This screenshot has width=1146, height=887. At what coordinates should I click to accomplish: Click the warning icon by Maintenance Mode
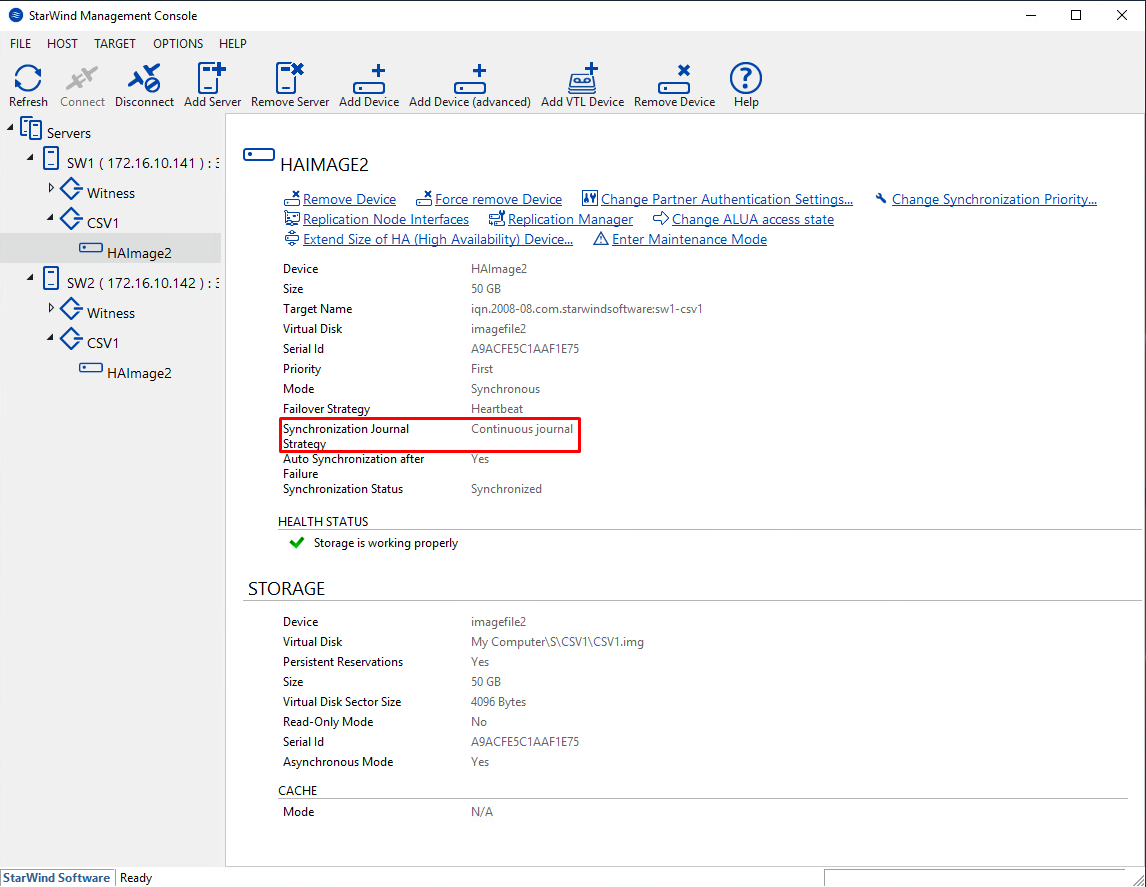(601, 239)
